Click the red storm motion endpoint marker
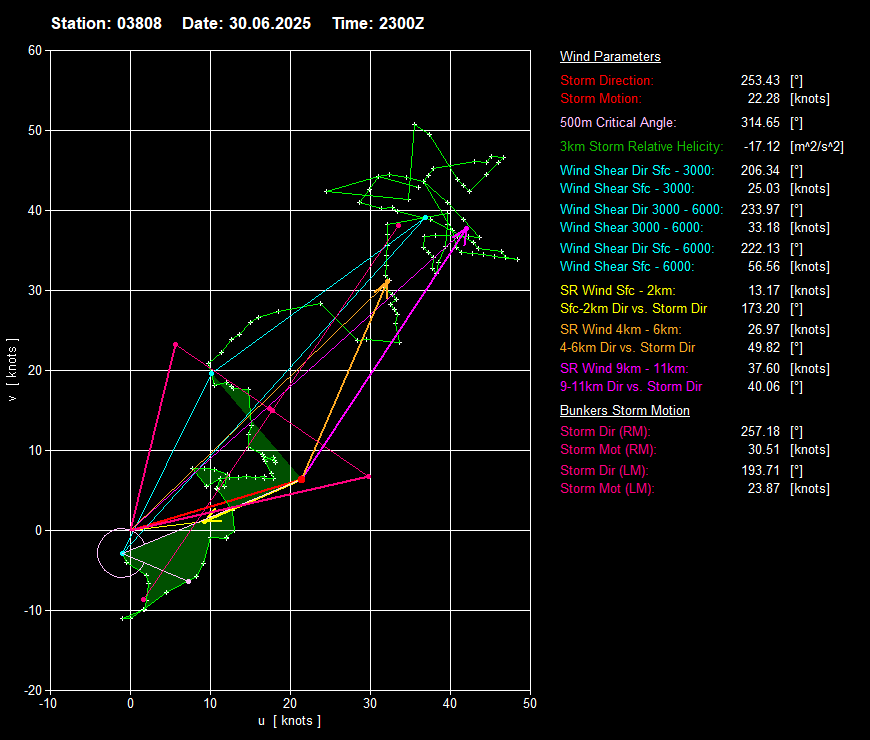 [x=301, y=479]
